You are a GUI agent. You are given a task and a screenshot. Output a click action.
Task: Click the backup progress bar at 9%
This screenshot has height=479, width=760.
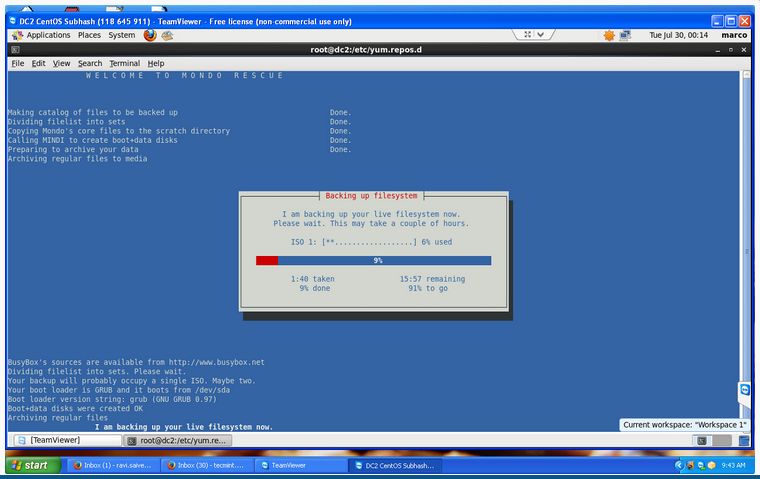coord(373,260)
